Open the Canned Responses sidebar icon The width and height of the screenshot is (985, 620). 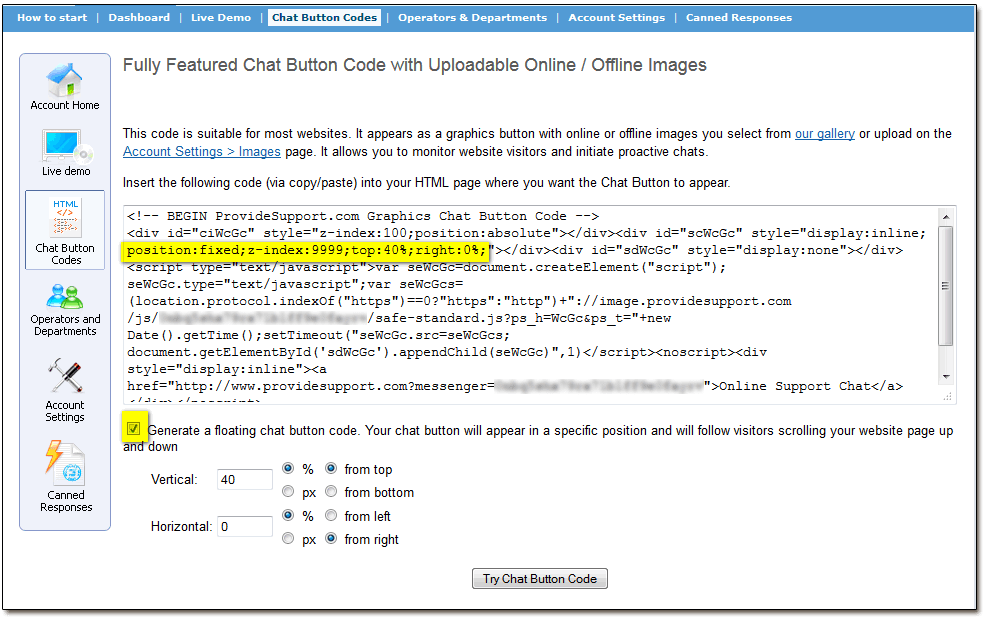tap(65, 477)
